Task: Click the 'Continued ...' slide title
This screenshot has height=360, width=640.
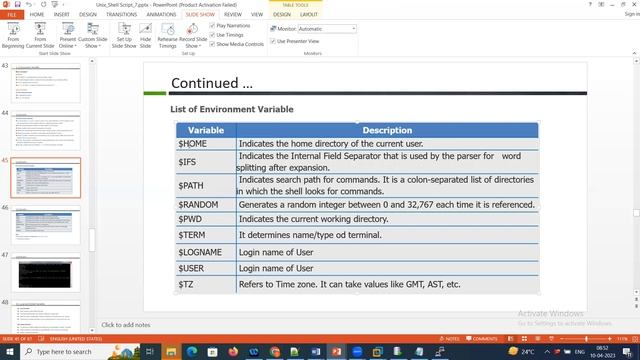Action: pos(212,83)
